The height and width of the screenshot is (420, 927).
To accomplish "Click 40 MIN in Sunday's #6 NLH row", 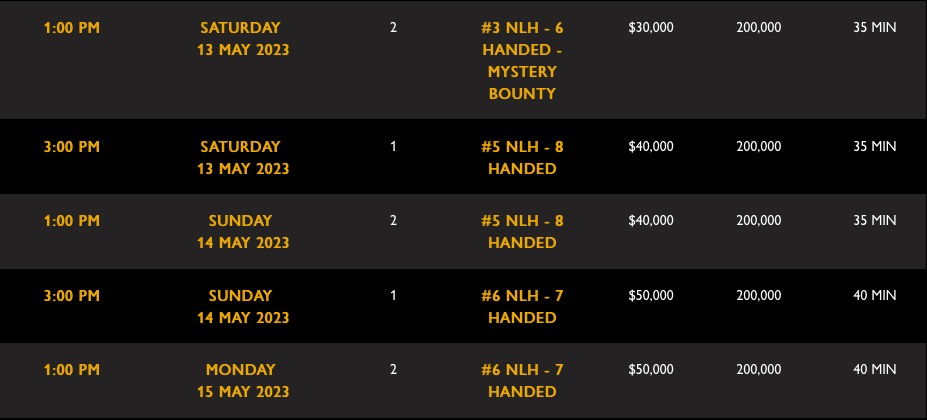I will tap(874, 295).
